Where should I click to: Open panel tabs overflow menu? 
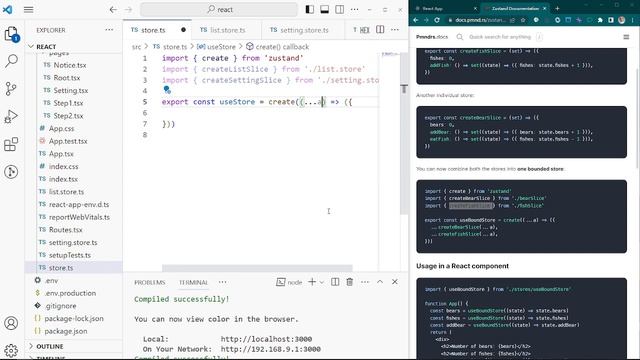[222, 282]
